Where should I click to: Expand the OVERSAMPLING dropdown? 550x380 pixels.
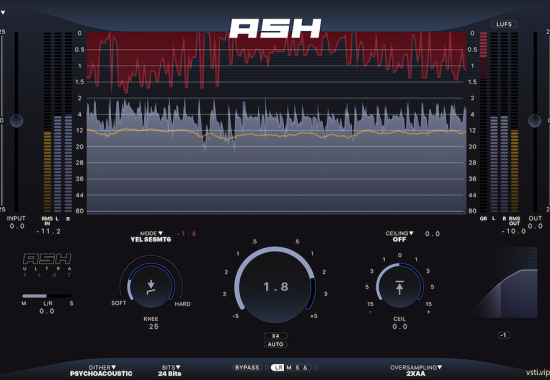point(416,371)
